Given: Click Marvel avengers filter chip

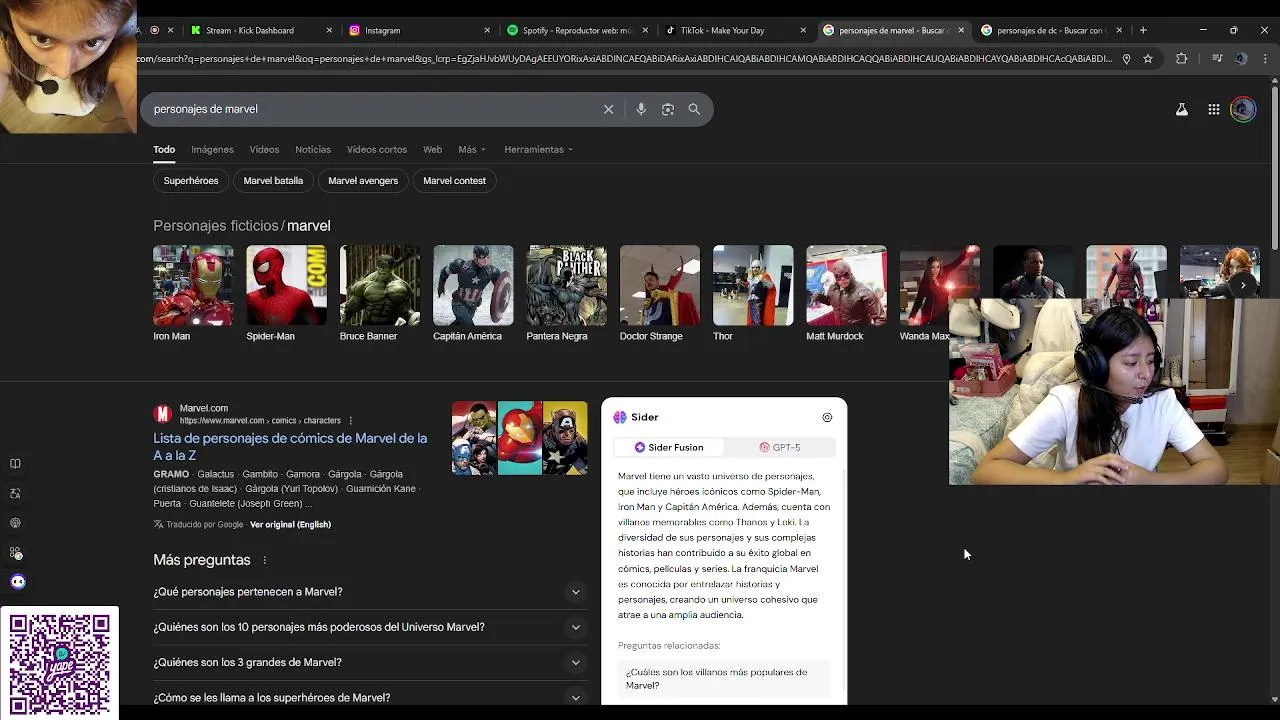Looking at the screenshot, I should click(x=363, y=181).
